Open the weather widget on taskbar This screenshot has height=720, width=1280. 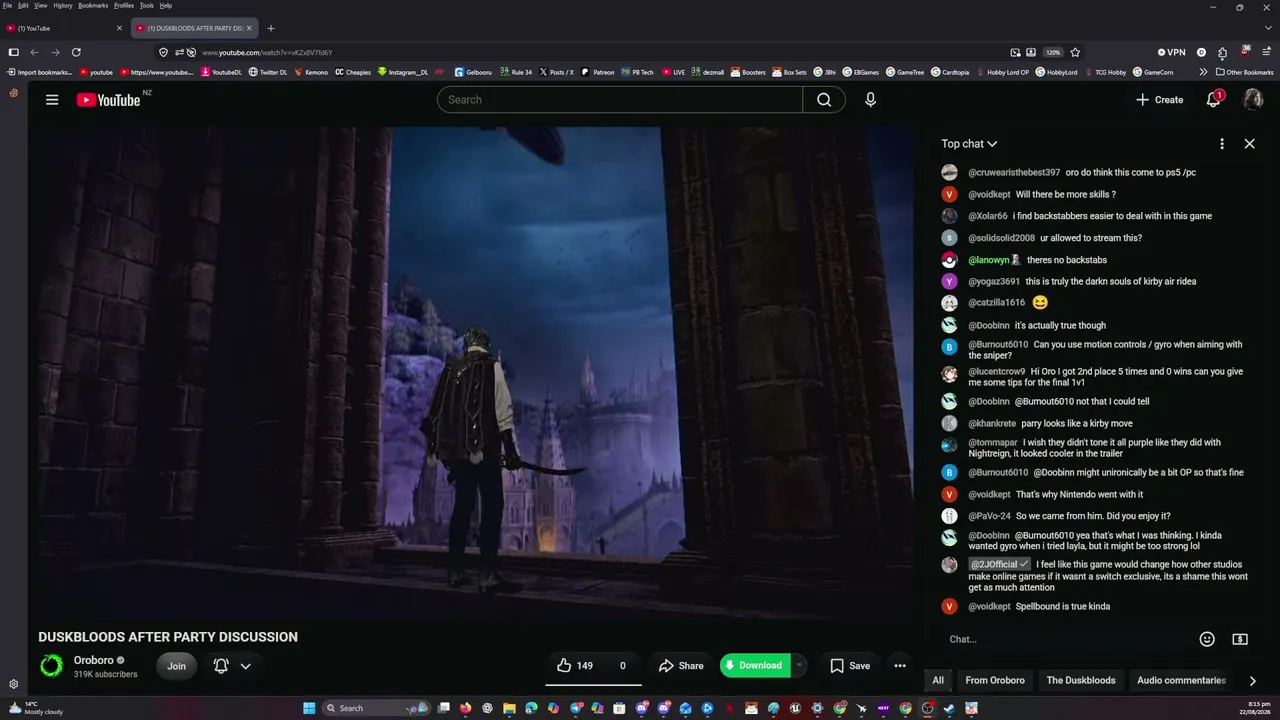pos(36,708)
